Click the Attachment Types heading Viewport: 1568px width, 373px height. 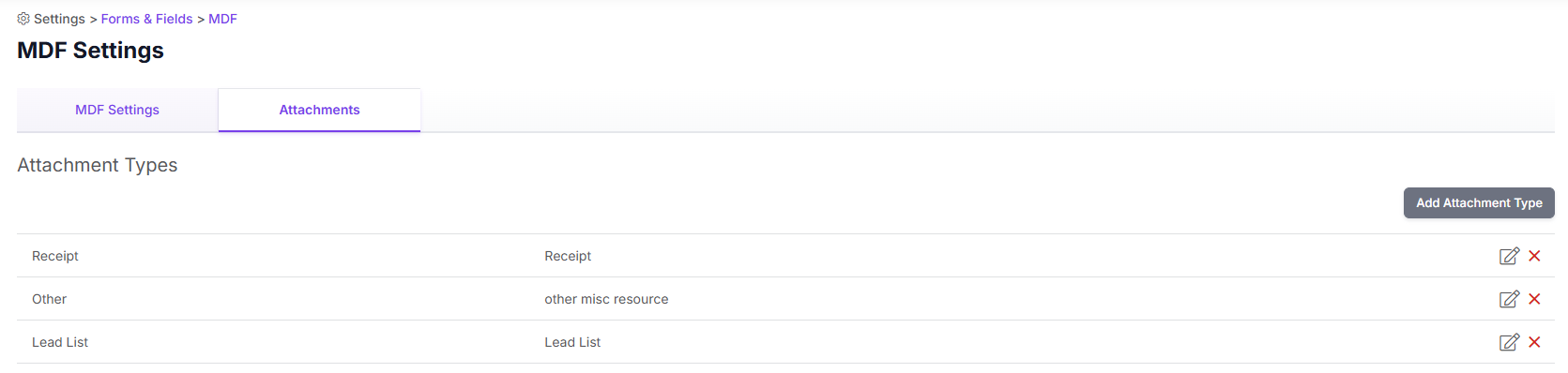98,165
